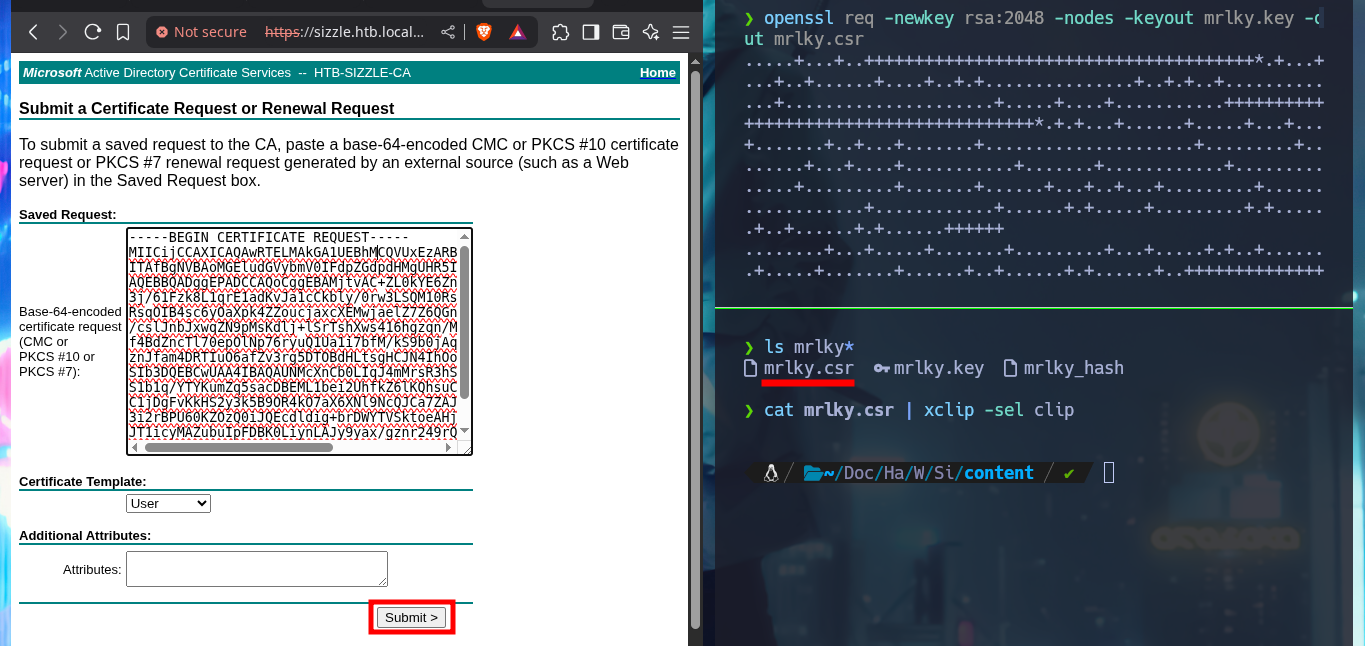Click the 'Attributes:' field label
The width and height of the screenshot is (1365, 646).
(92, 569)
